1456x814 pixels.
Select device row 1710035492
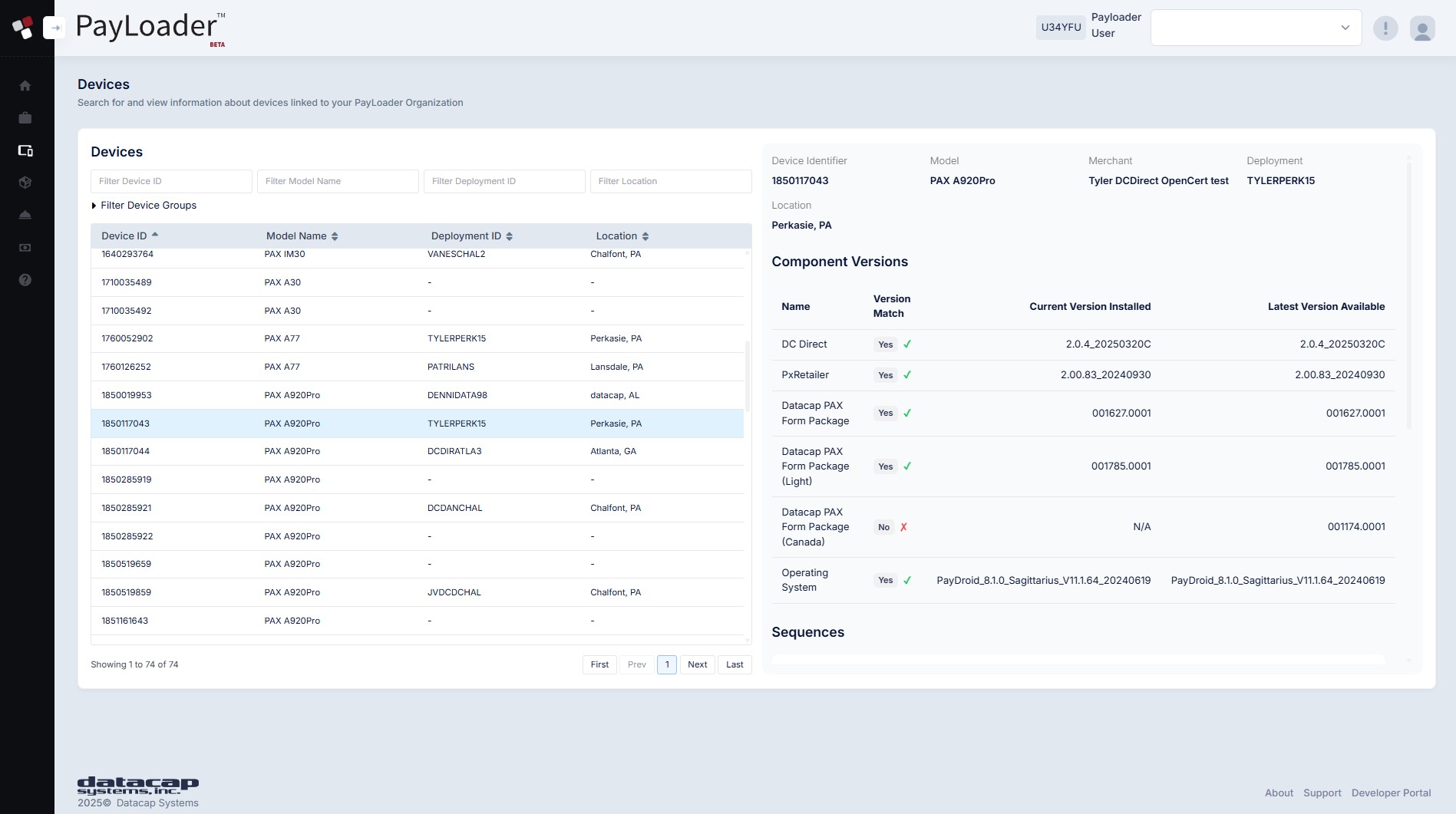(417, 311)
